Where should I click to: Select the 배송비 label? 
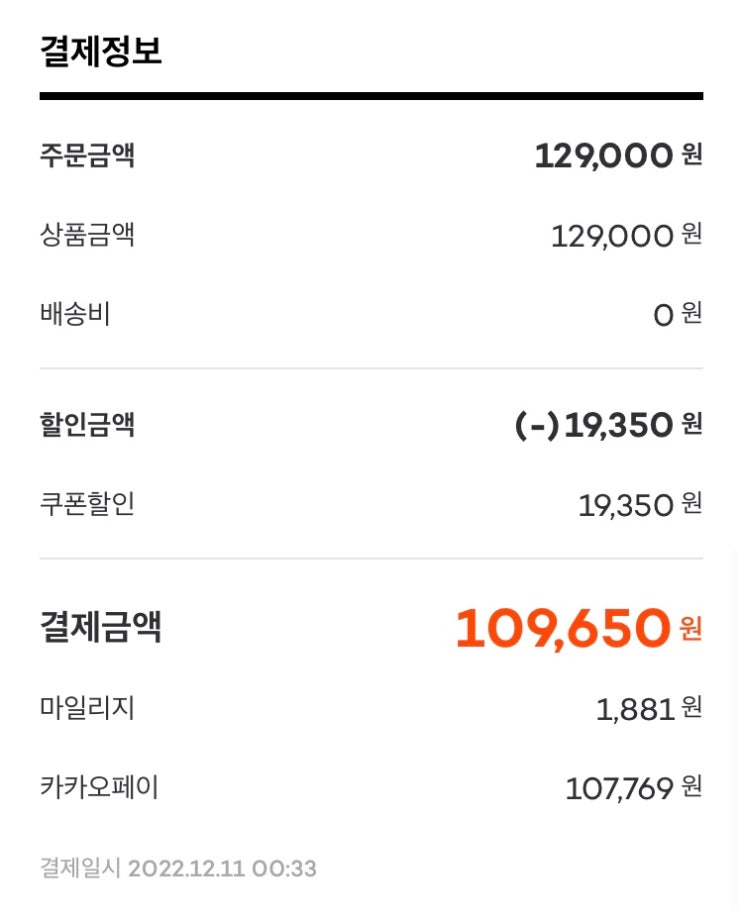pyautogui.click(x=75, y=314)
